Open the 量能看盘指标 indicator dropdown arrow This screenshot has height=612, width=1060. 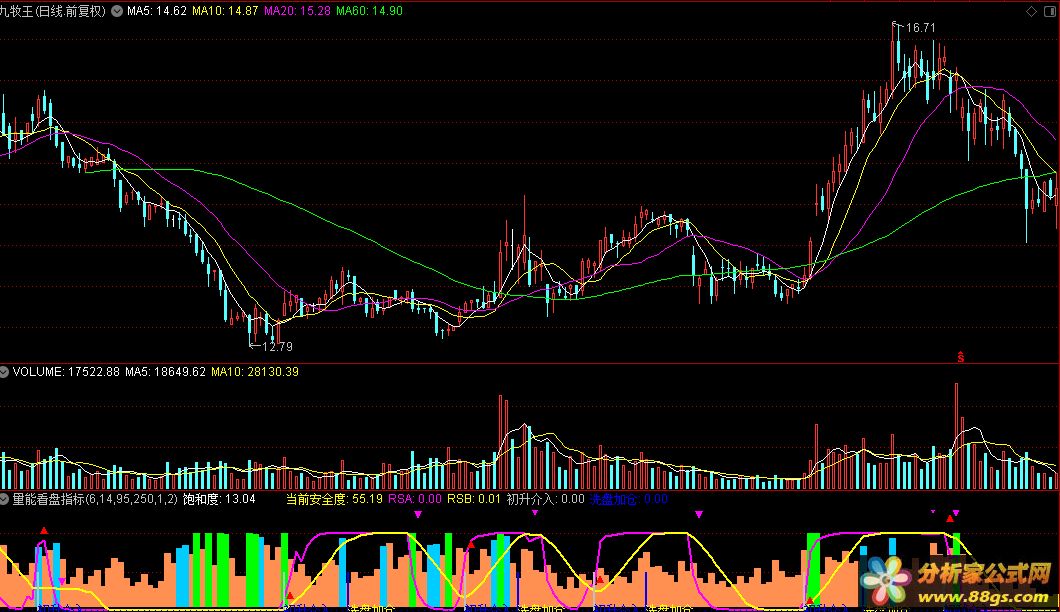[x=4, y=499]
